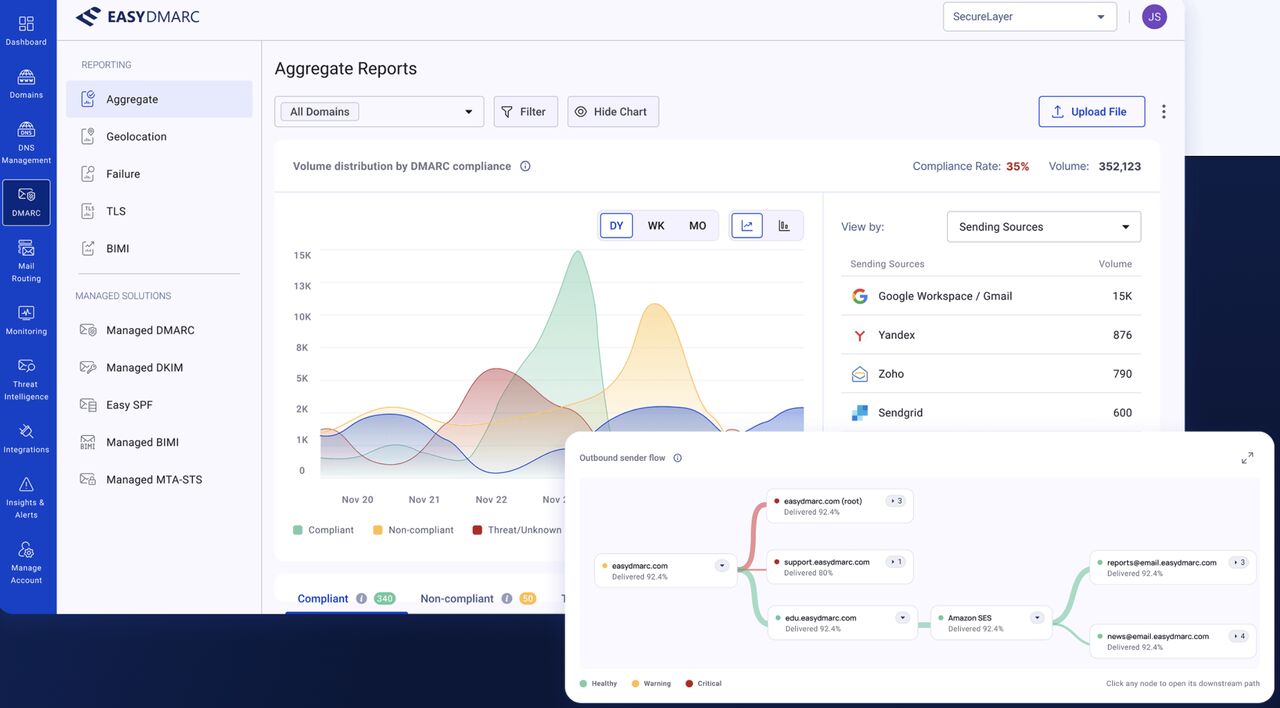Click the Upload File button
Image resolution: width=1280 pixels, height=708 pixels.
pos(1092,112)
